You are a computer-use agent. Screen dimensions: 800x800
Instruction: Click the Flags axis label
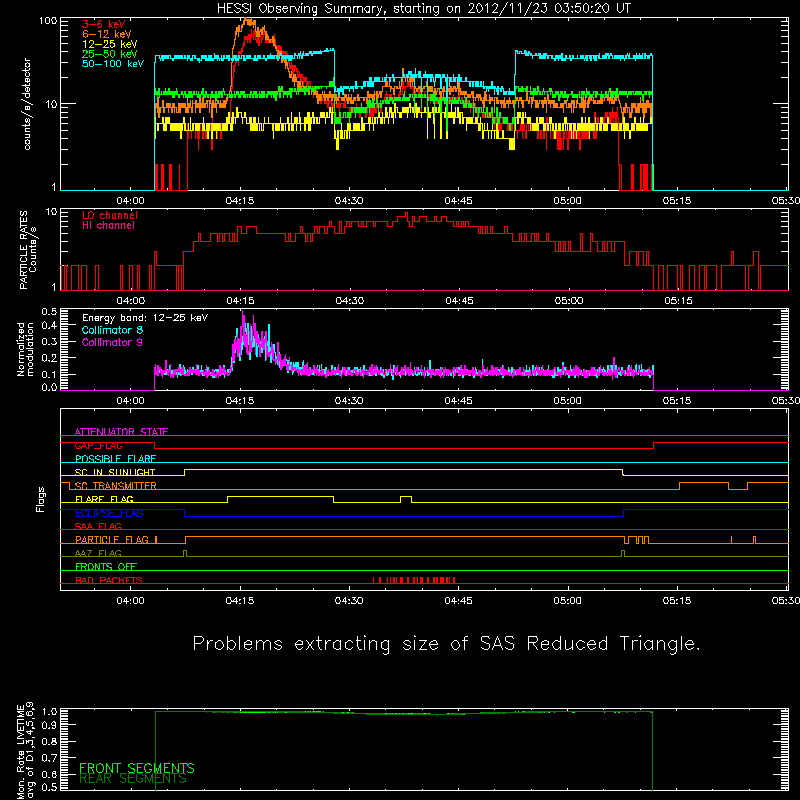tap(41, 499)
